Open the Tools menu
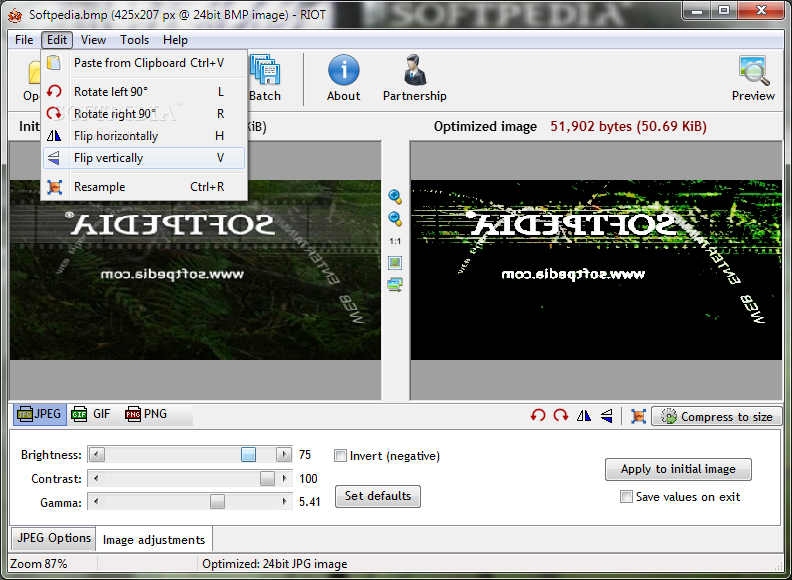792x580 pixels. pyautogui.click(x=134, y=40)
